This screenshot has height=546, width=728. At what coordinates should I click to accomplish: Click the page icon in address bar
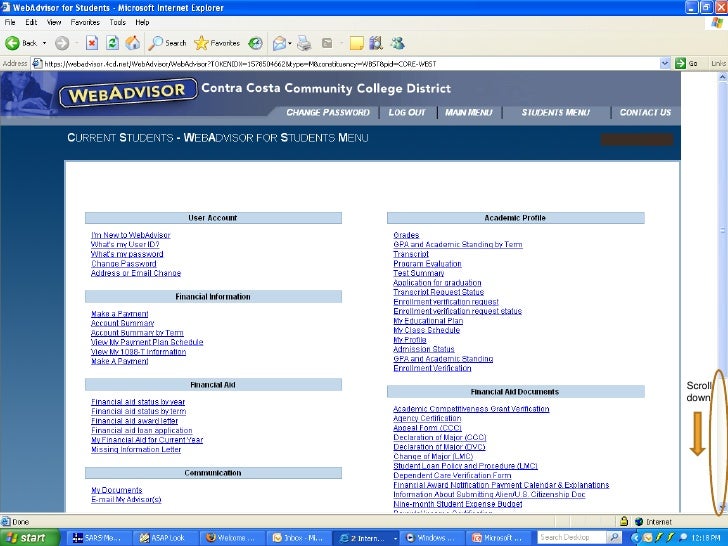coord(37,64)
